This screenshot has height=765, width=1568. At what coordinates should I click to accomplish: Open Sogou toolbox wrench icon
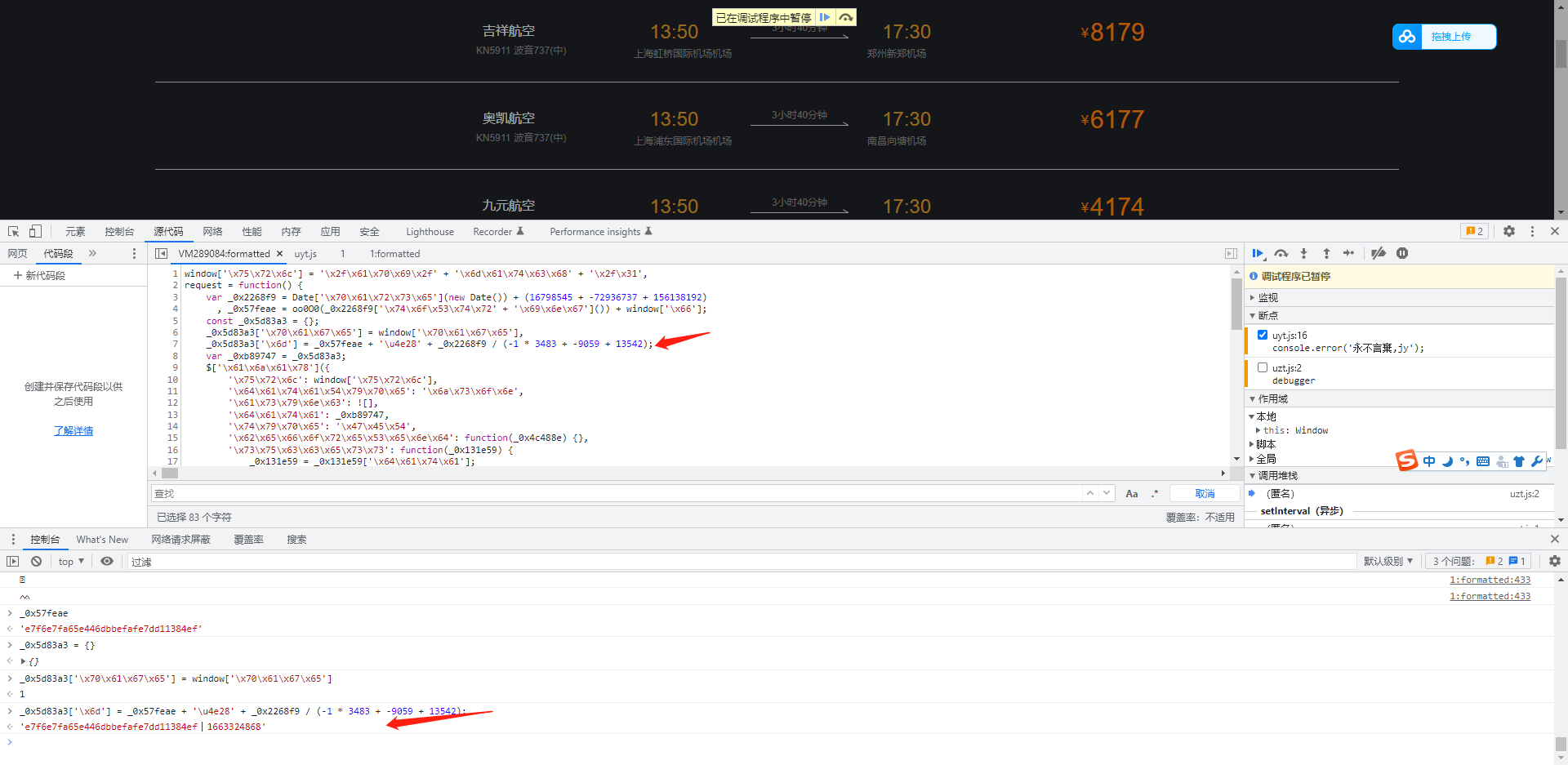(x=1537, y=461)
